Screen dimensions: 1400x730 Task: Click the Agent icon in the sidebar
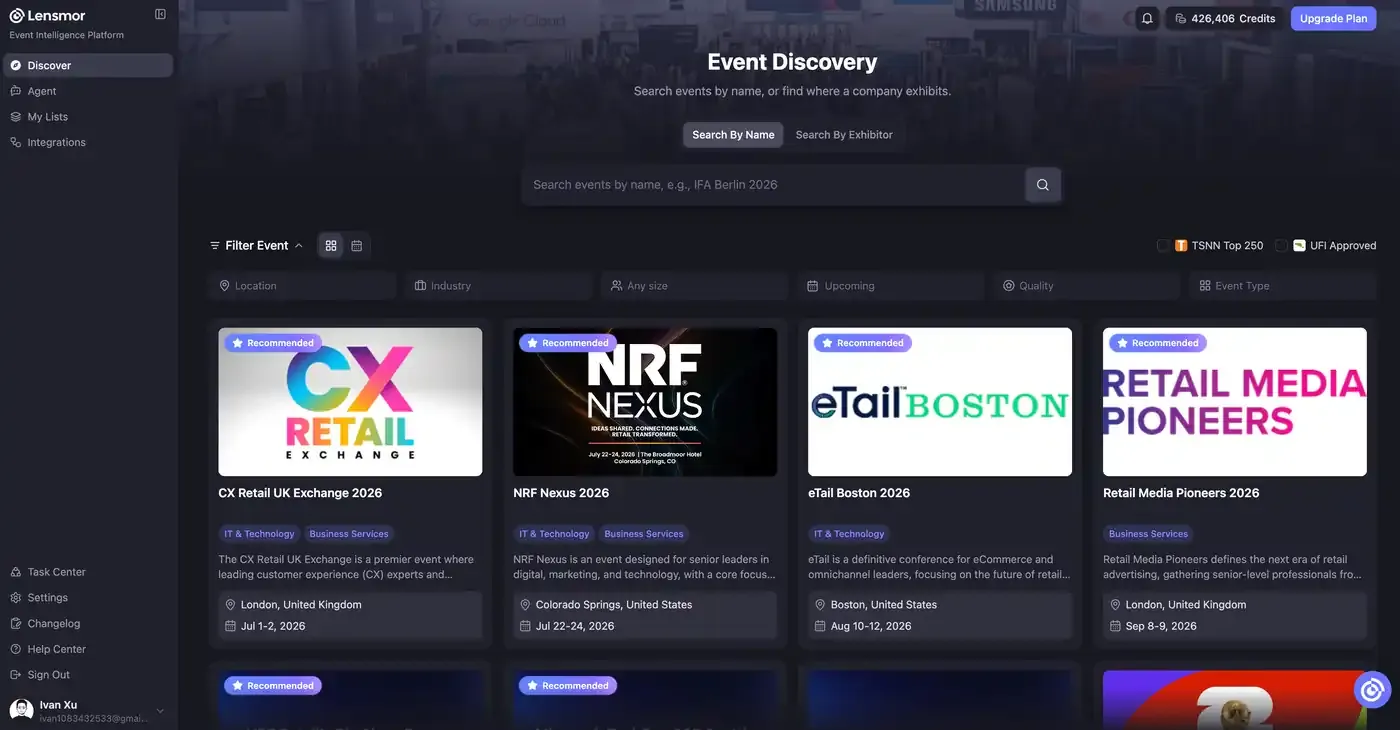pyautogui.click(x=16, y=91)
